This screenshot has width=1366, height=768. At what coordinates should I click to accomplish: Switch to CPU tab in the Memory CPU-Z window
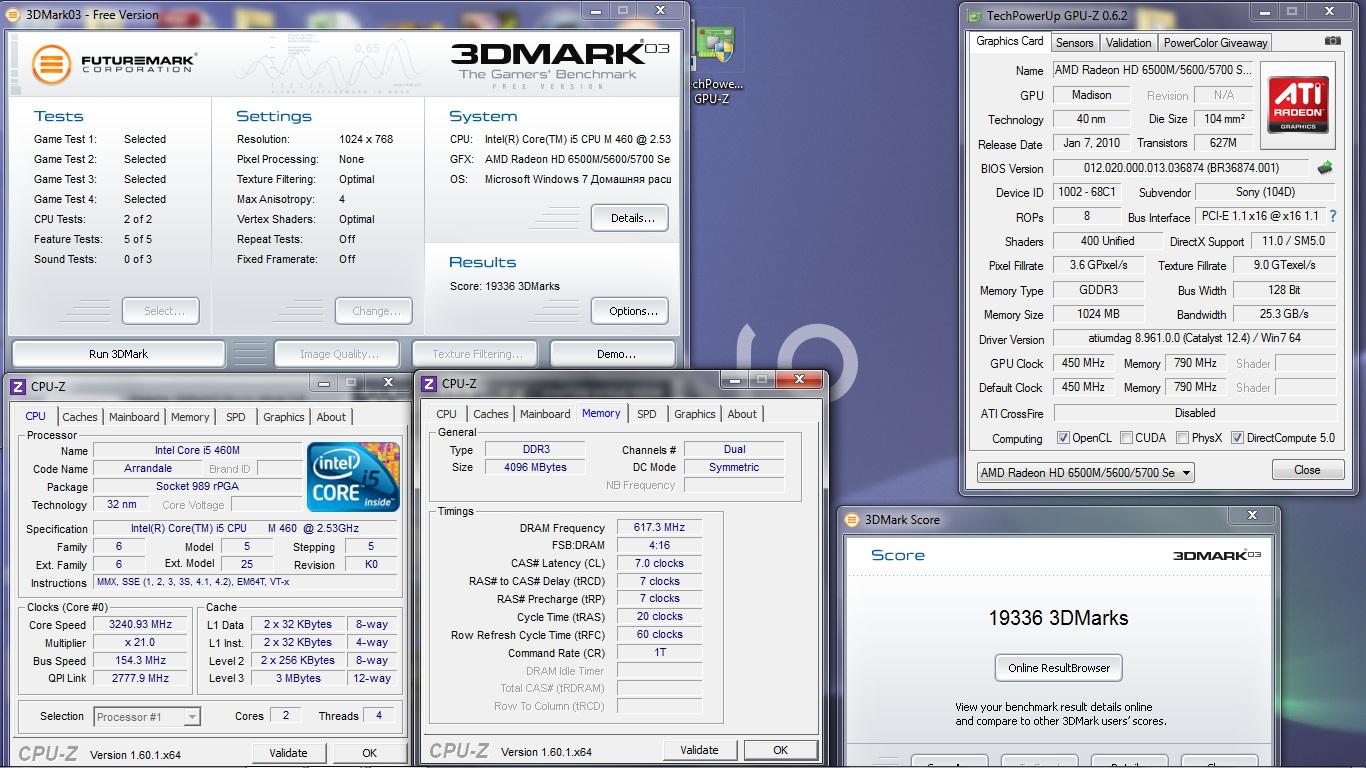446,414
